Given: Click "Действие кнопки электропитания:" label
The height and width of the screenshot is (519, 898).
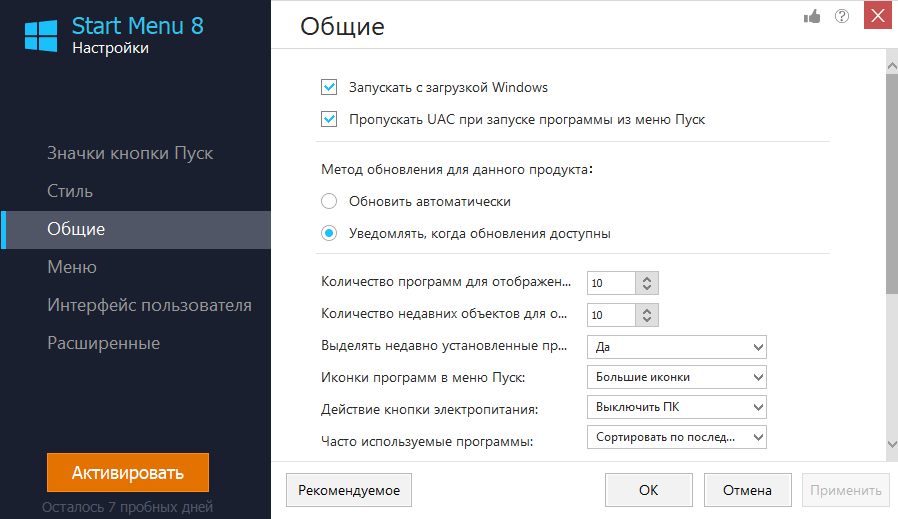Looking at the screenshot, I should (x=430, y=410).
